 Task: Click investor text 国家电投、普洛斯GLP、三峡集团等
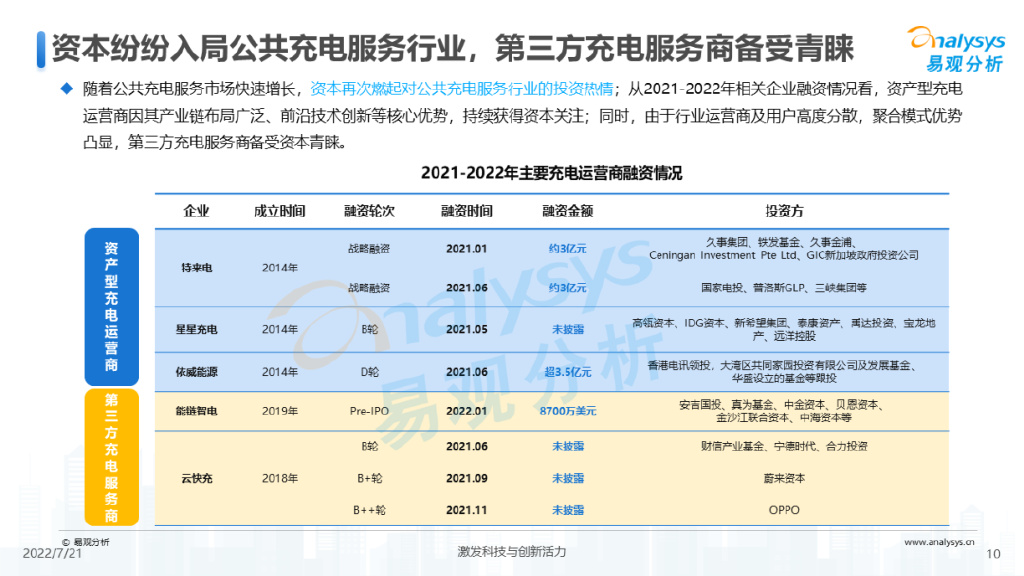pyautogui.click(x=784, y=288)
